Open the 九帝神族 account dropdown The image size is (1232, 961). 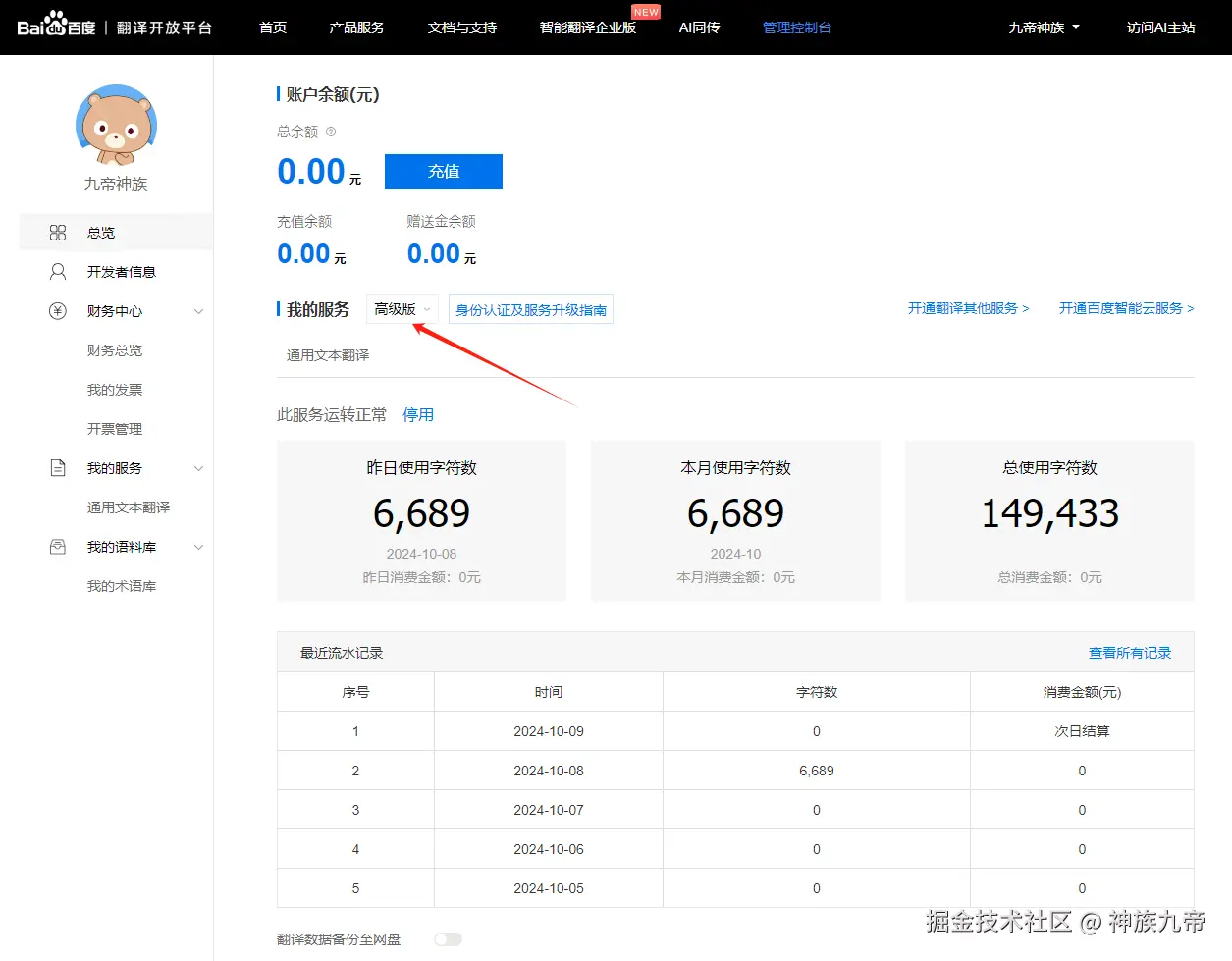1044,27
